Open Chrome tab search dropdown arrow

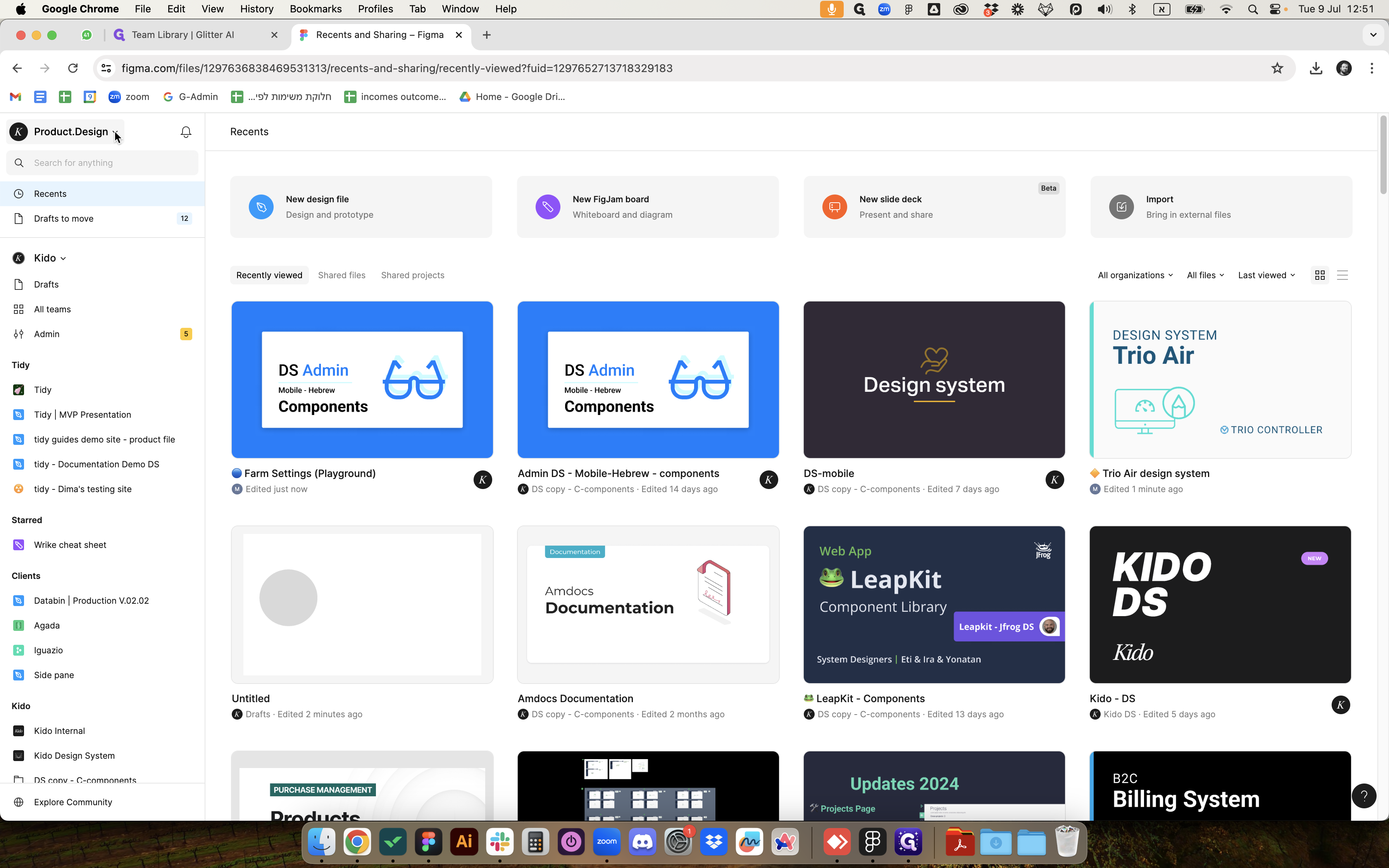[x=1373, y=34]
